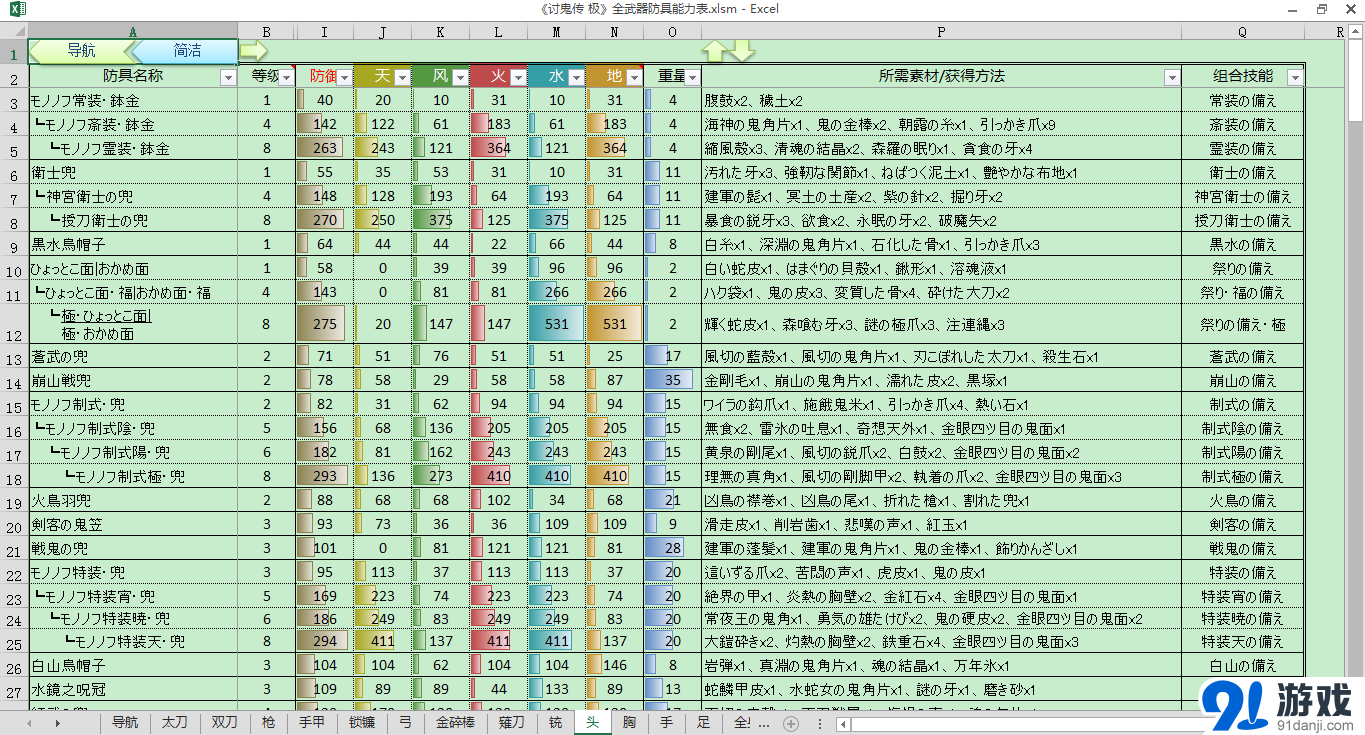Switch to the 胸 sheet tab
This screenshot has height=735, width=1365.
click(x=629, y=722)
